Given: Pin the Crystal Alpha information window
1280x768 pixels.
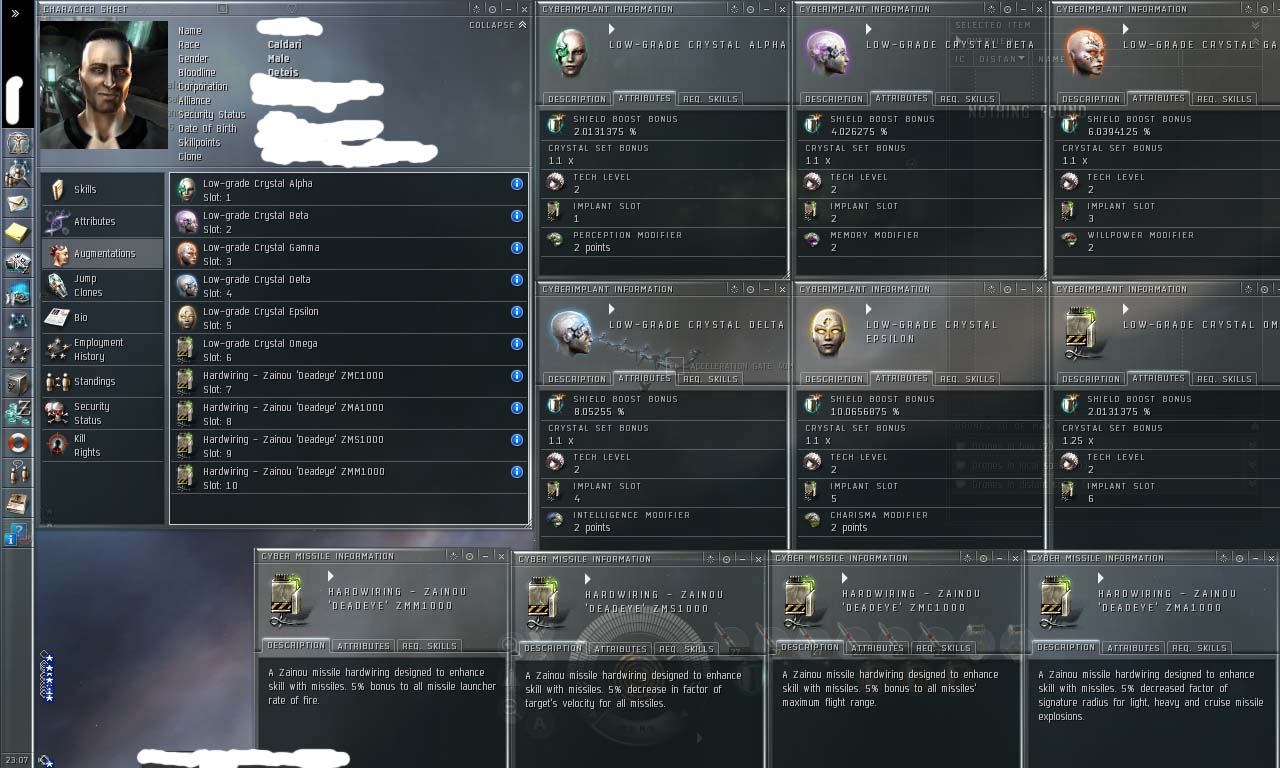Looking at the screenshot, I should pyautogui.click(x=750, y=9).
